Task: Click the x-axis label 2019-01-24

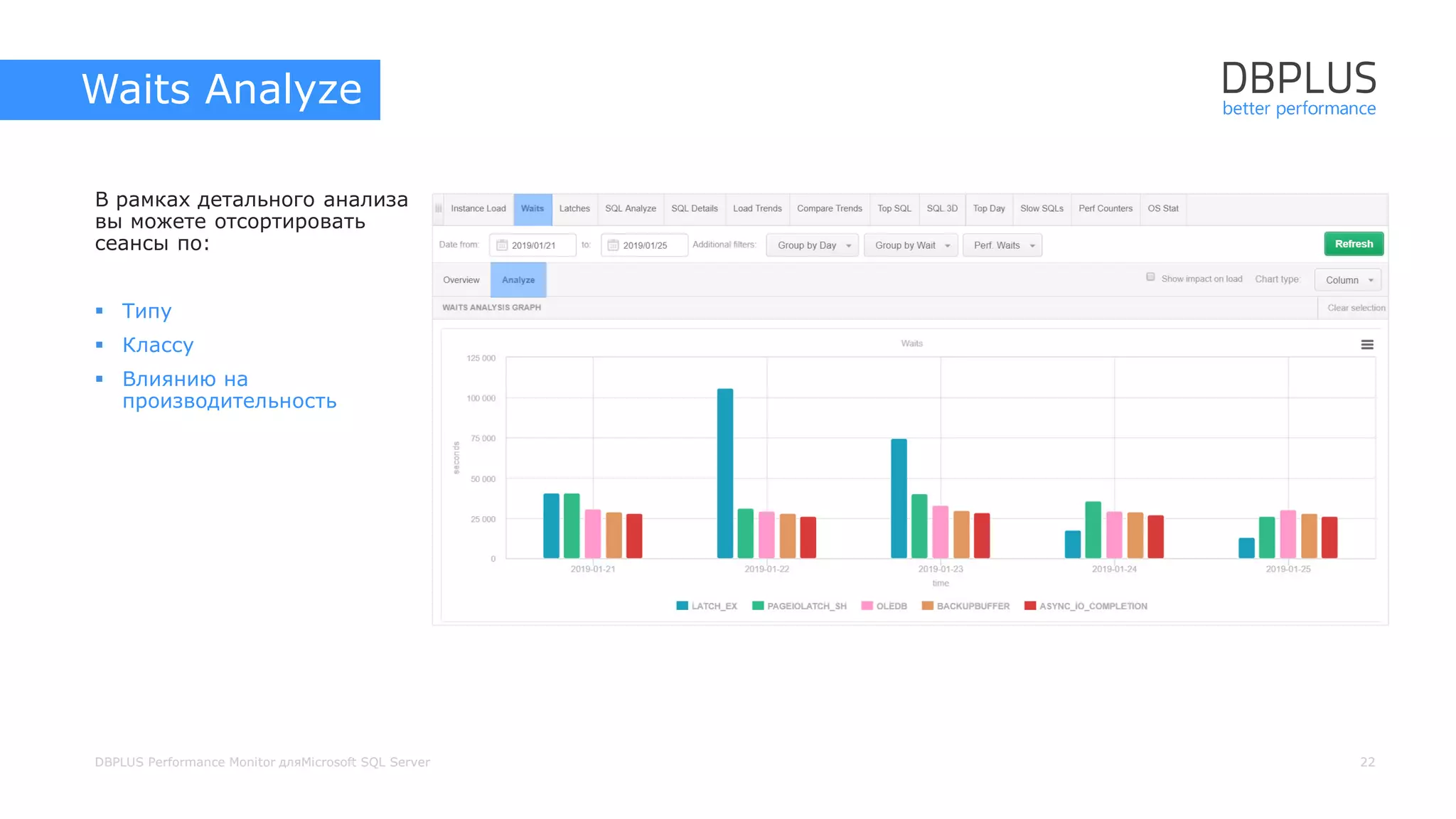Action: tap(1114, 569)
